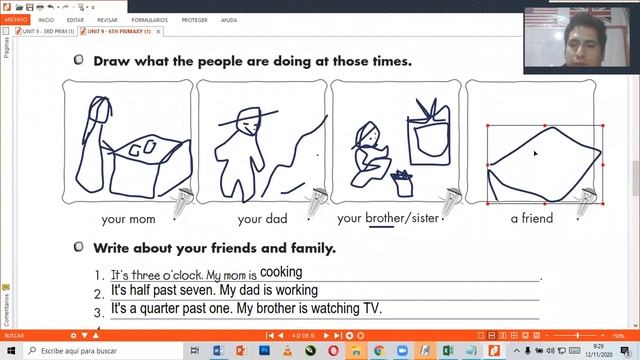Enable continuous page view mode

(492, 336)
